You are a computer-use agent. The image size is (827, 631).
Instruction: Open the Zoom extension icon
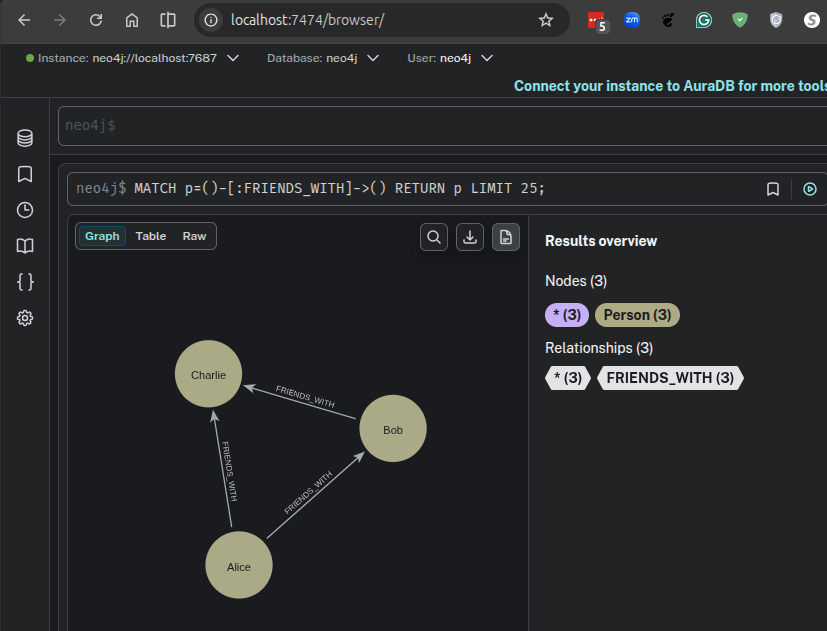coord(632,20)
